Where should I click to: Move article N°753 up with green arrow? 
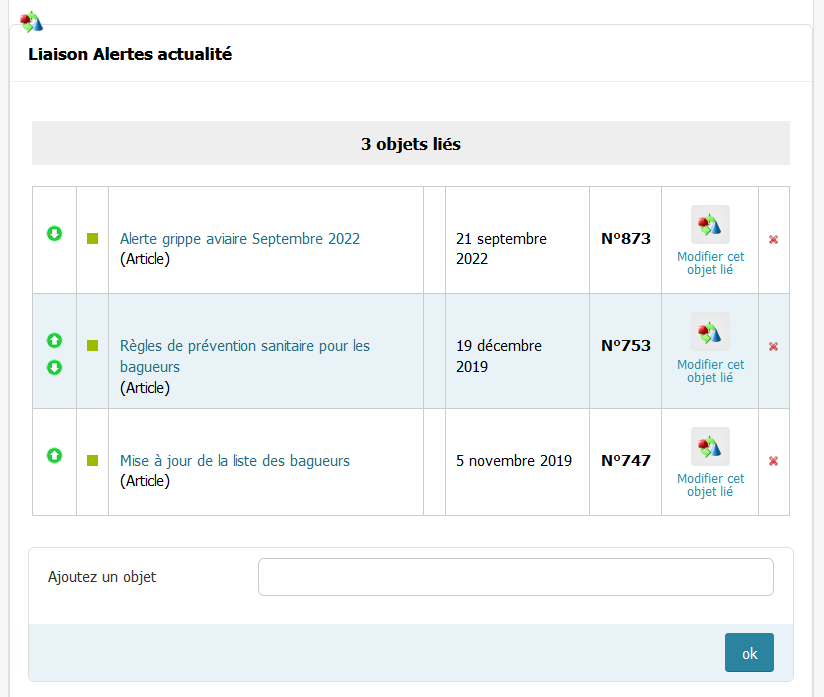click(x=55, y=340)
